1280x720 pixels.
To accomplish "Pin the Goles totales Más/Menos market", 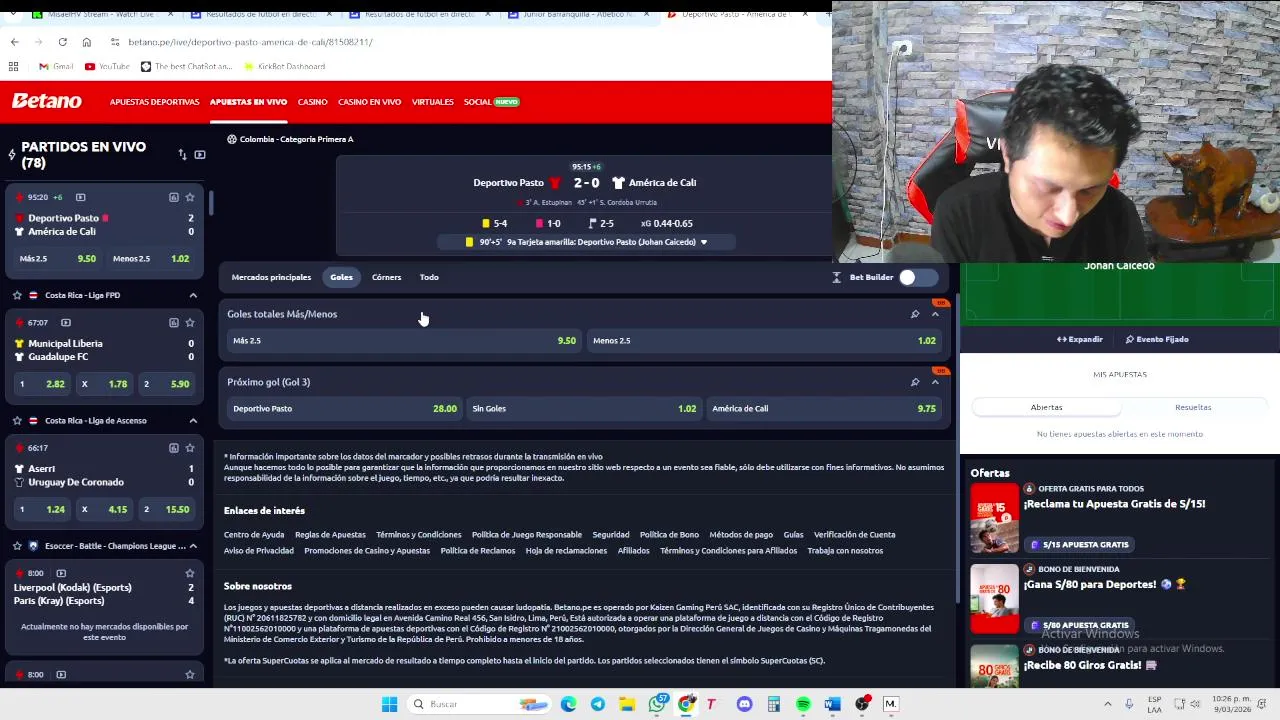I will pos(915,314).
